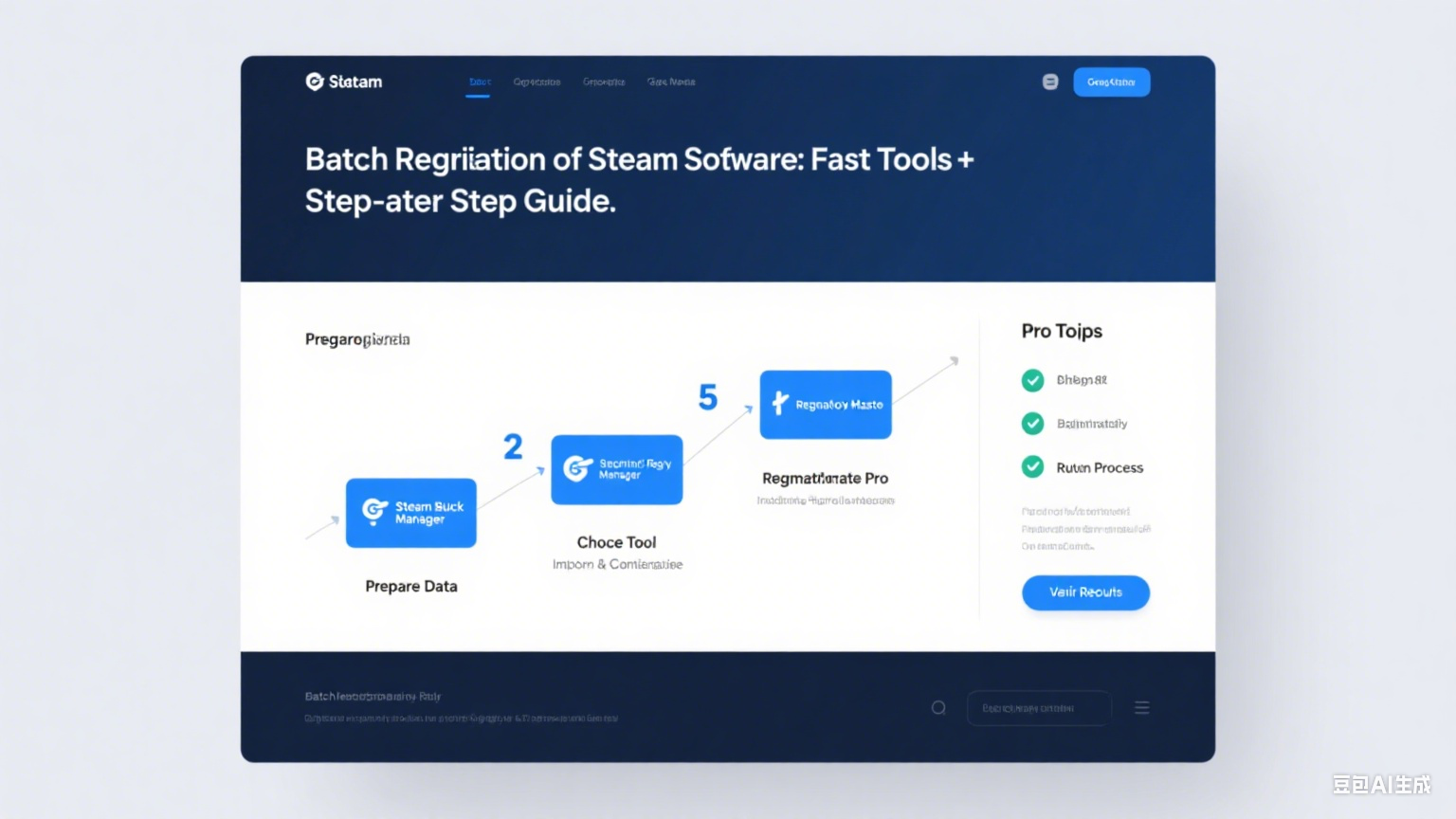The width and height of the screenshot is (1456, 819).
Task: Click the blue button in the header
Action: [1111, 82]
